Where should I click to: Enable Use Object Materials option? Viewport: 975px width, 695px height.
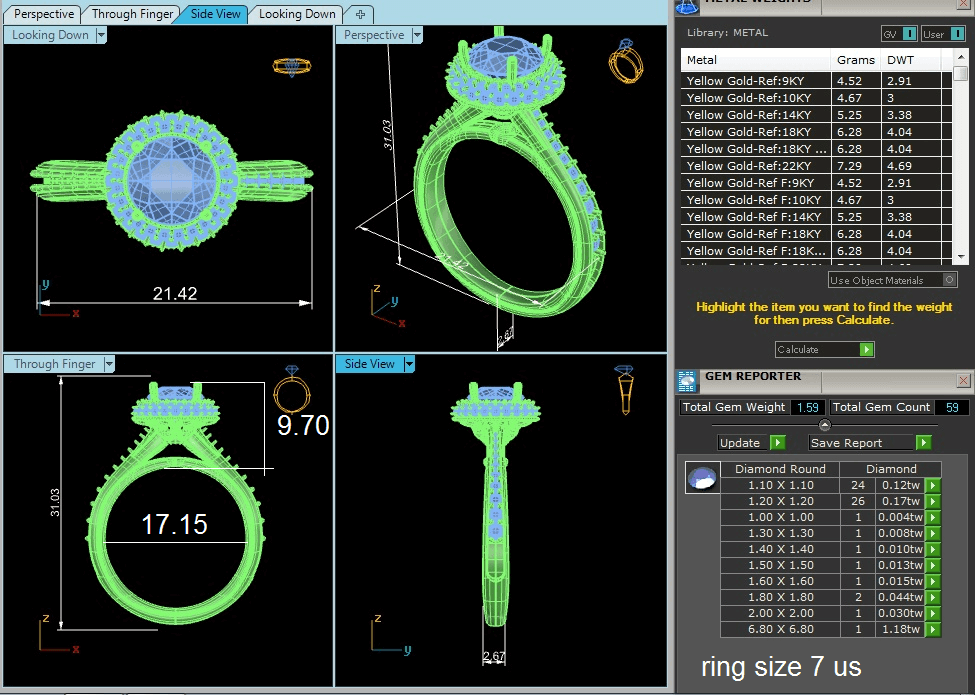pyautogui.click(x=949, y=280)
